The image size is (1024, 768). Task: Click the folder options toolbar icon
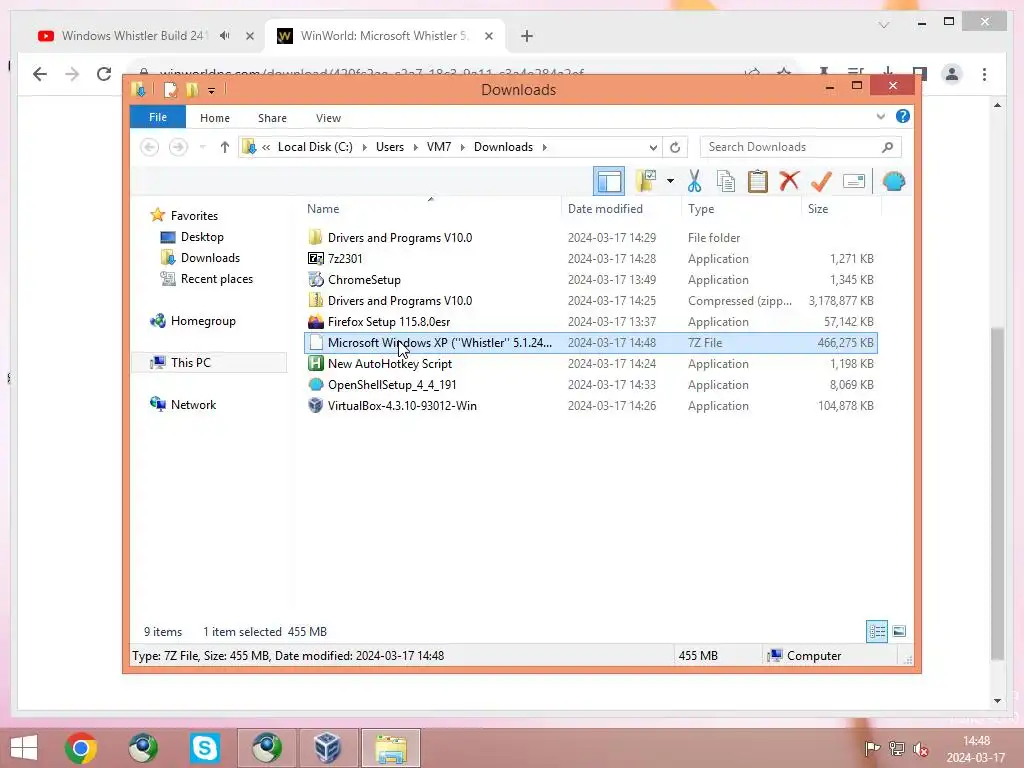[x=647, y=181]
